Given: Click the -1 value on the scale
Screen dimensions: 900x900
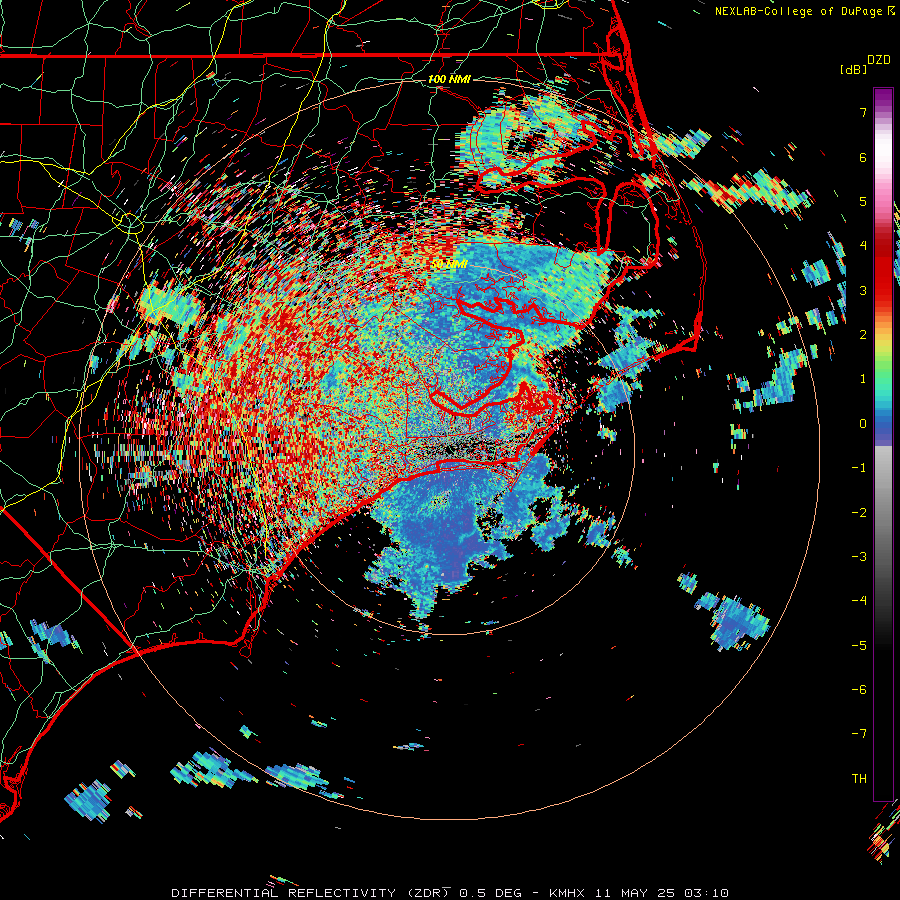Looking at the screenshot, I should click(x=859, y=468).
